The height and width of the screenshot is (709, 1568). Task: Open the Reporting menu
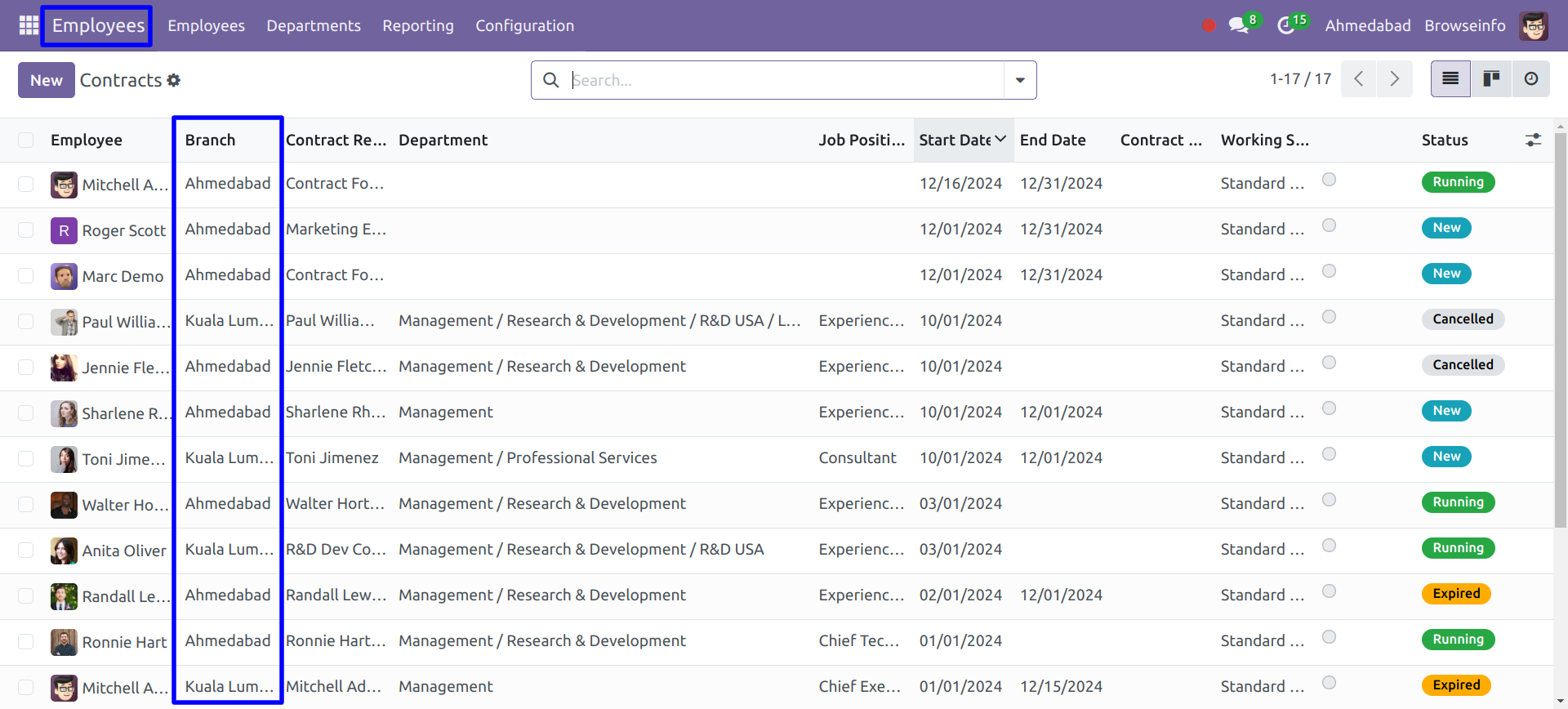coord(417,25)
